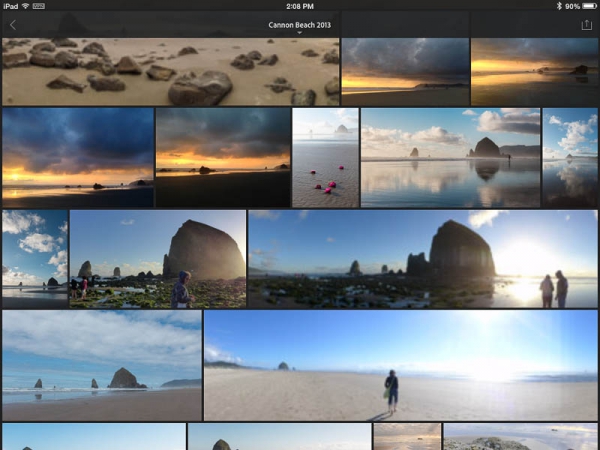Open the photo of pink objects on wet sand
Screen dimensions: 600x450
pos(325,158)
